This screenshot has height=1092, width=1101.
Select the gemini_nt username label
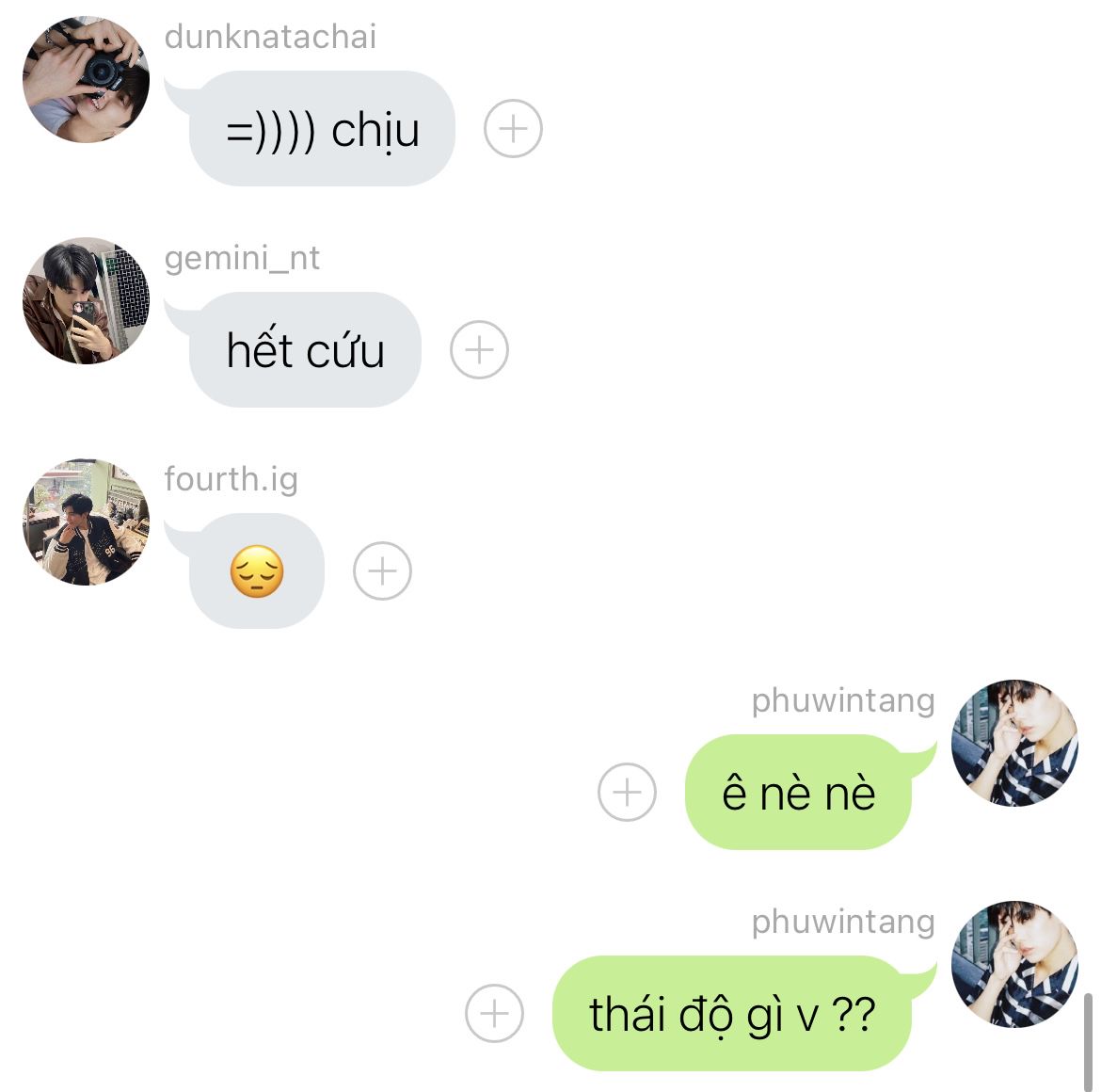click(x=242, y=258)
